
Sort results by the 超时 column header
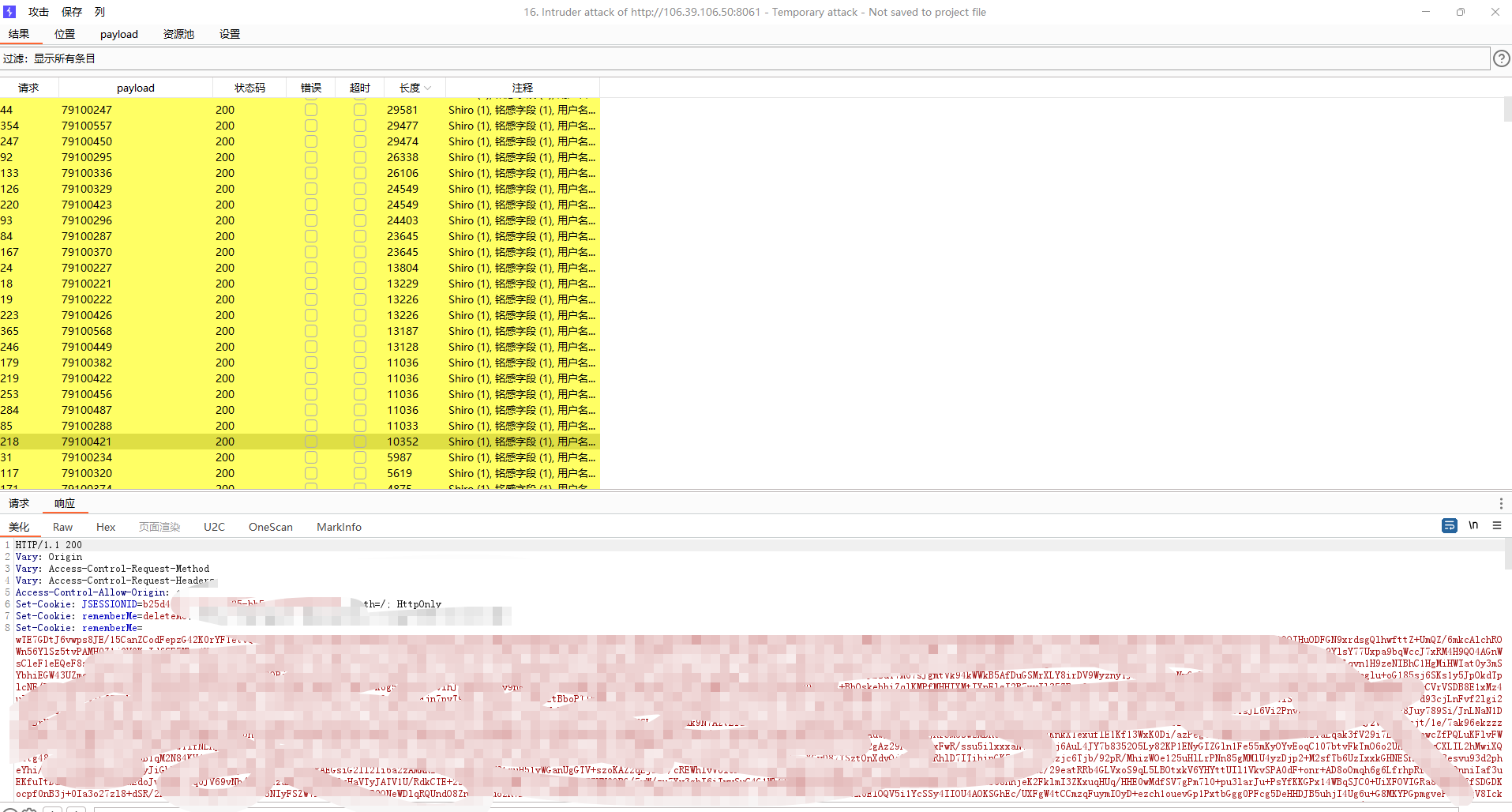coord(360,88)
